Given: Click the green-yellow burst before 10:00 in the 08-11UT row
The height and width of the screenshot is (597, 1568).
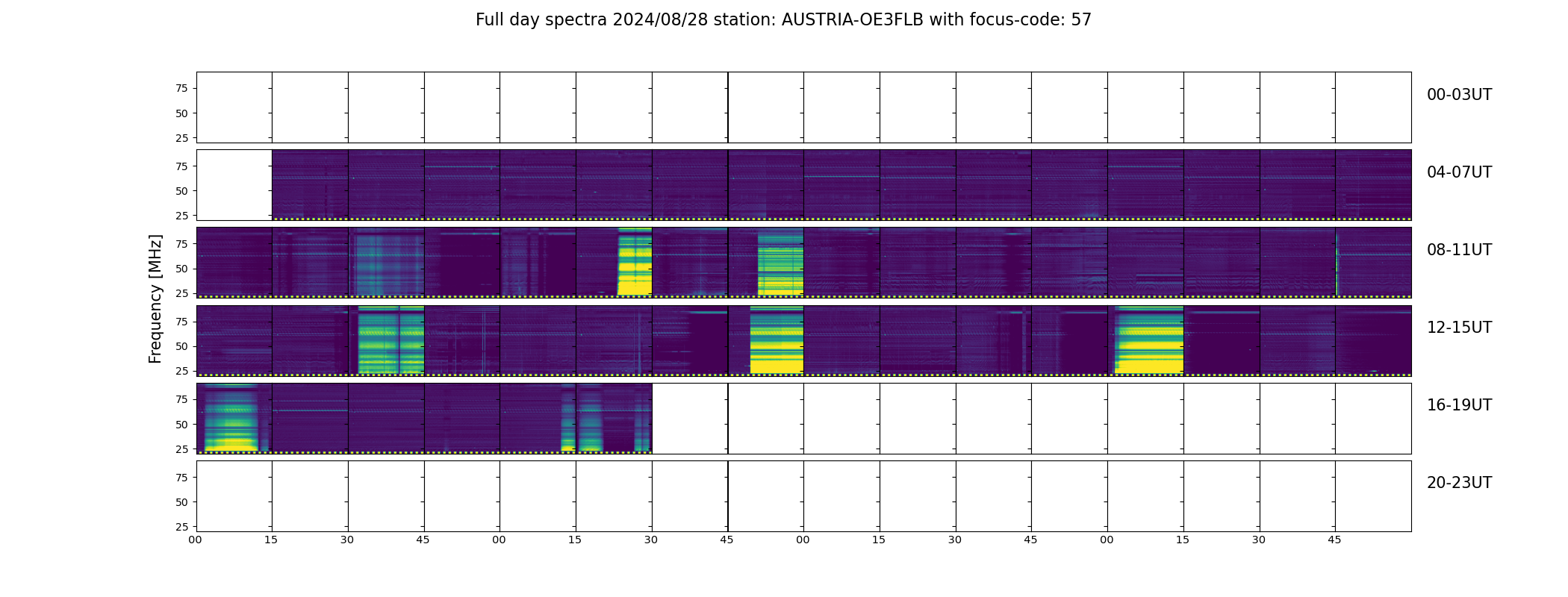Looking at the screenshot, I should [780, 263].
